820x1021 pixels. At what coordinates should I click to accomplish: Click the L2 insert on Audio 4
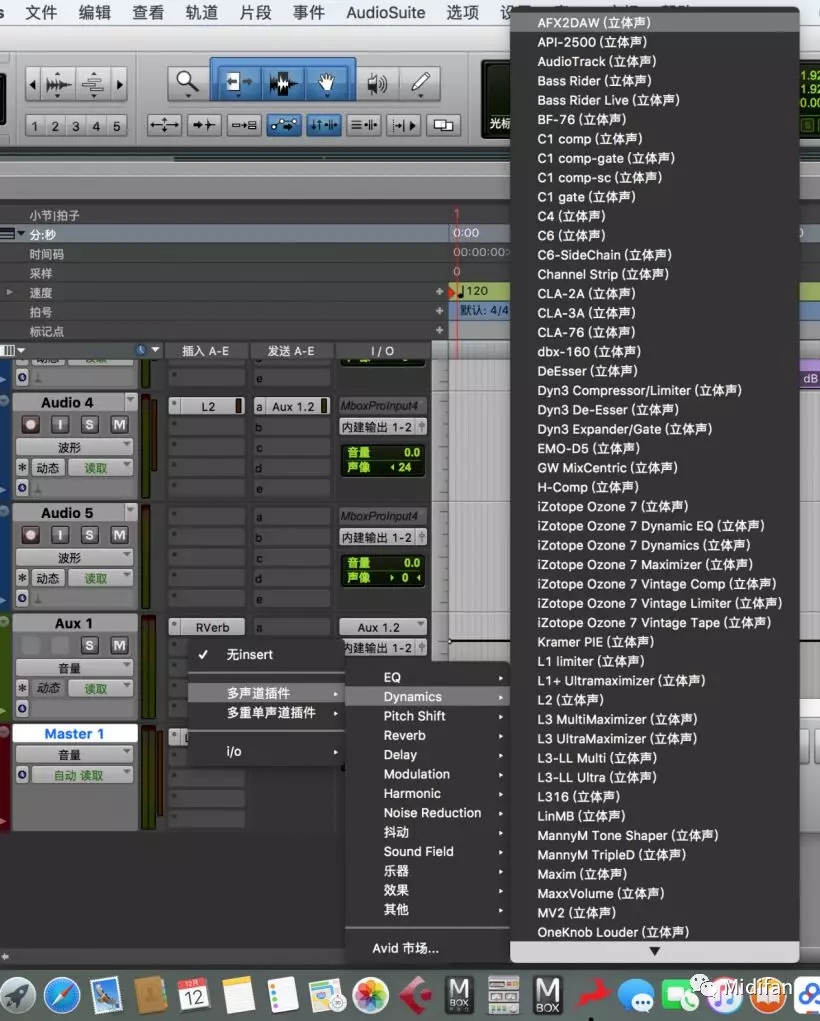(x=207, y=407)
